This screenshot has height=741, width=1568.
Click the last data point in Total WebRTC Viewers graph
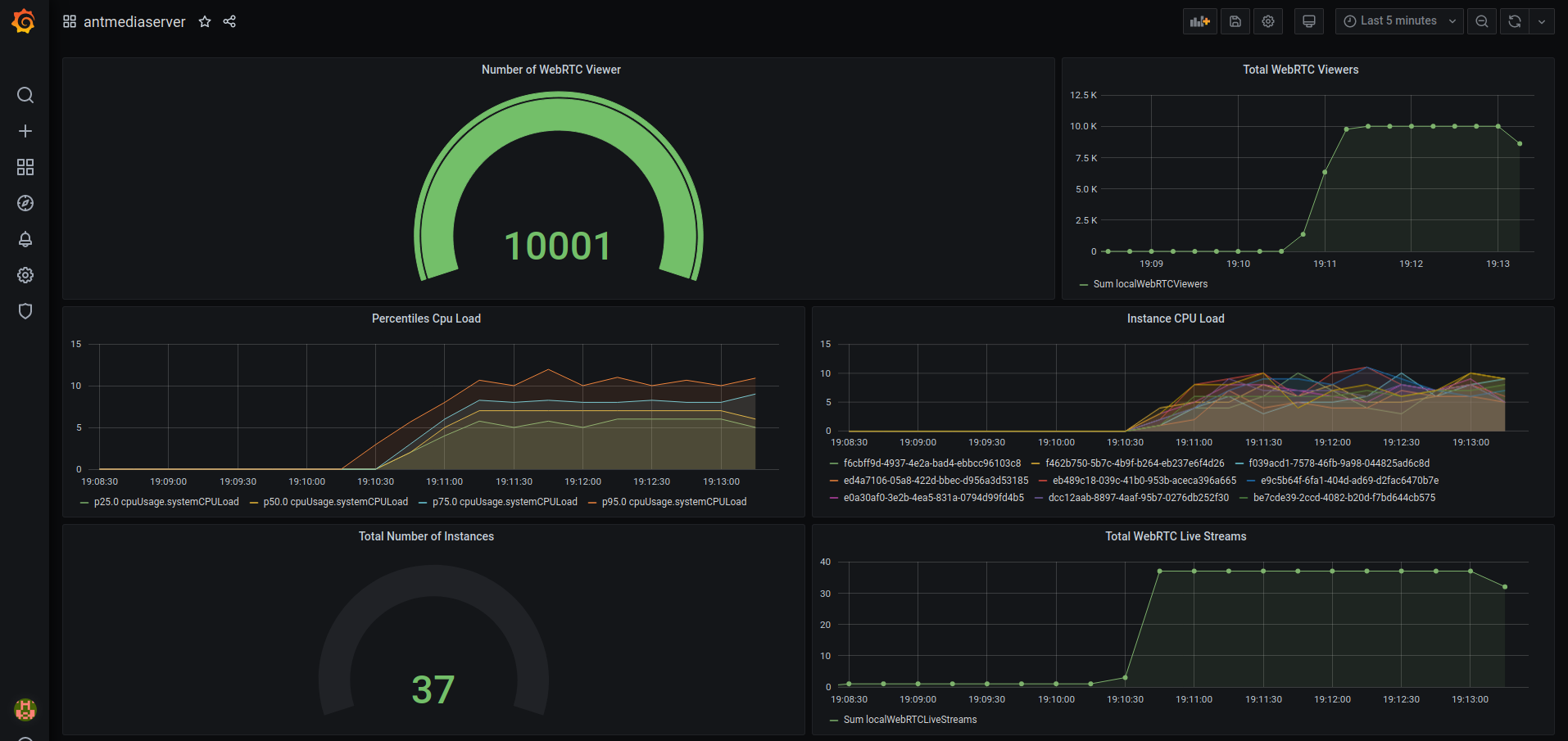pyautogui.click(x=1520, y=144)
